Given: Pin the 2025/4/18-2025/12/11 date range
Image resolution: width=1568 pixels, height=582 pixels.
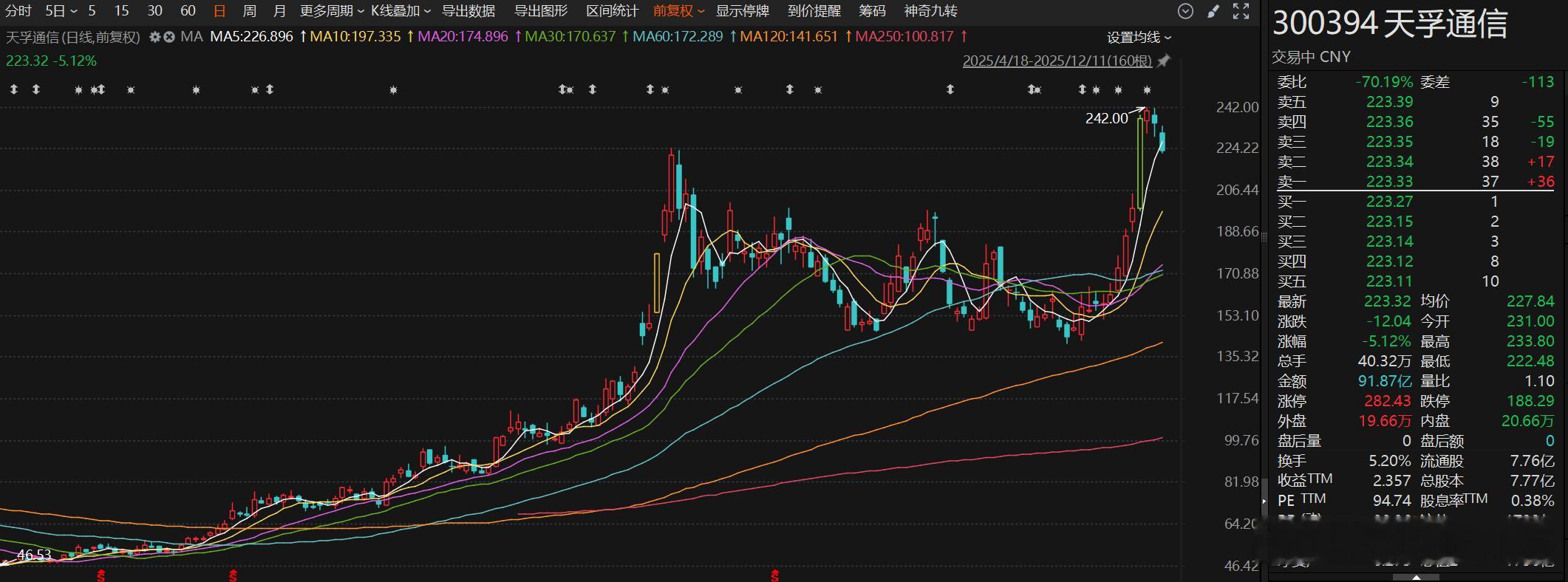Looking at the screenshot, I should click(1163, 61).
